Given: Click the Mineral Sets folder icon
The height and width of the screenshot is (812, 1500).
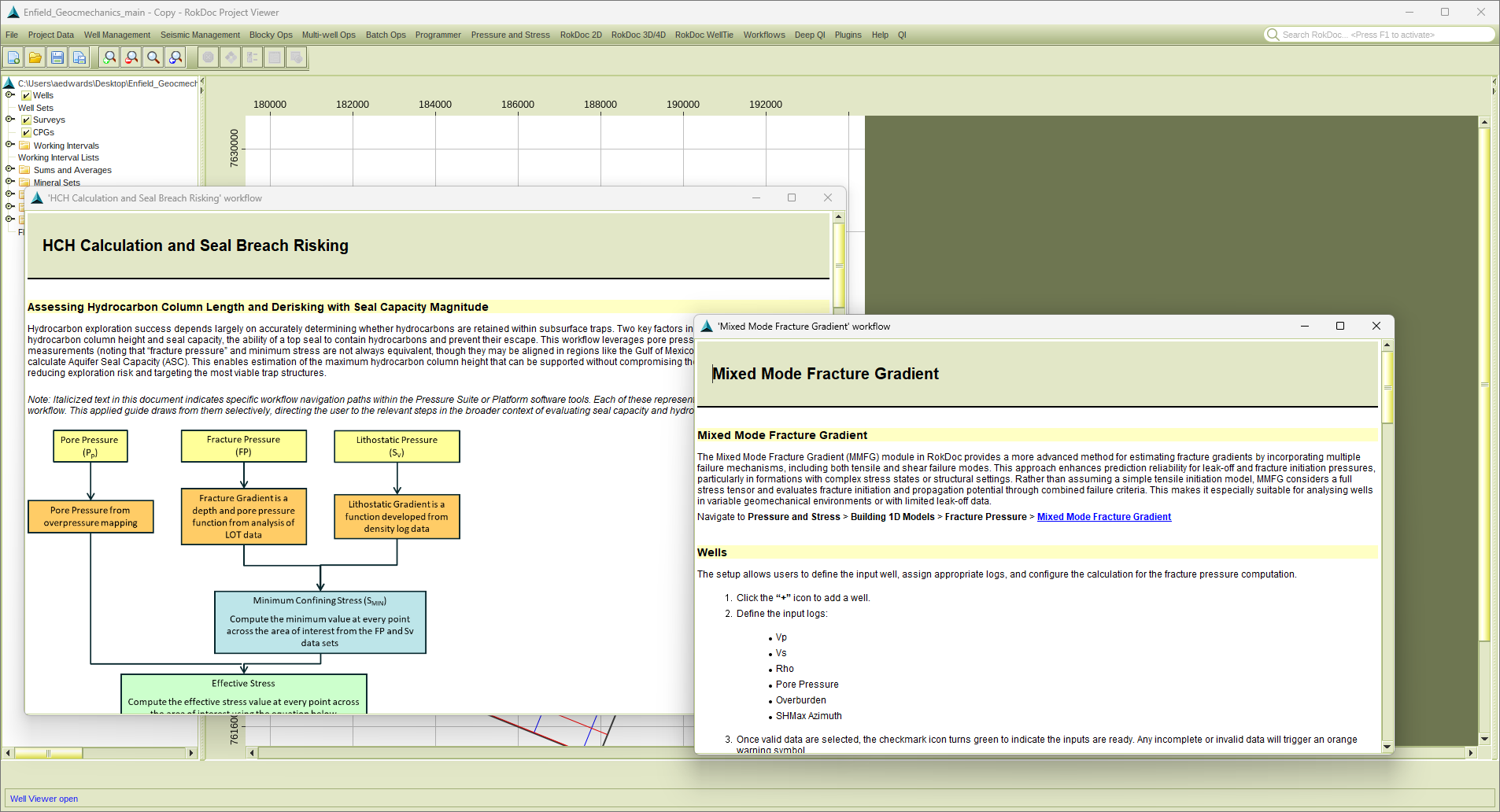Looking at the screenshot, I should pos(24,183).
